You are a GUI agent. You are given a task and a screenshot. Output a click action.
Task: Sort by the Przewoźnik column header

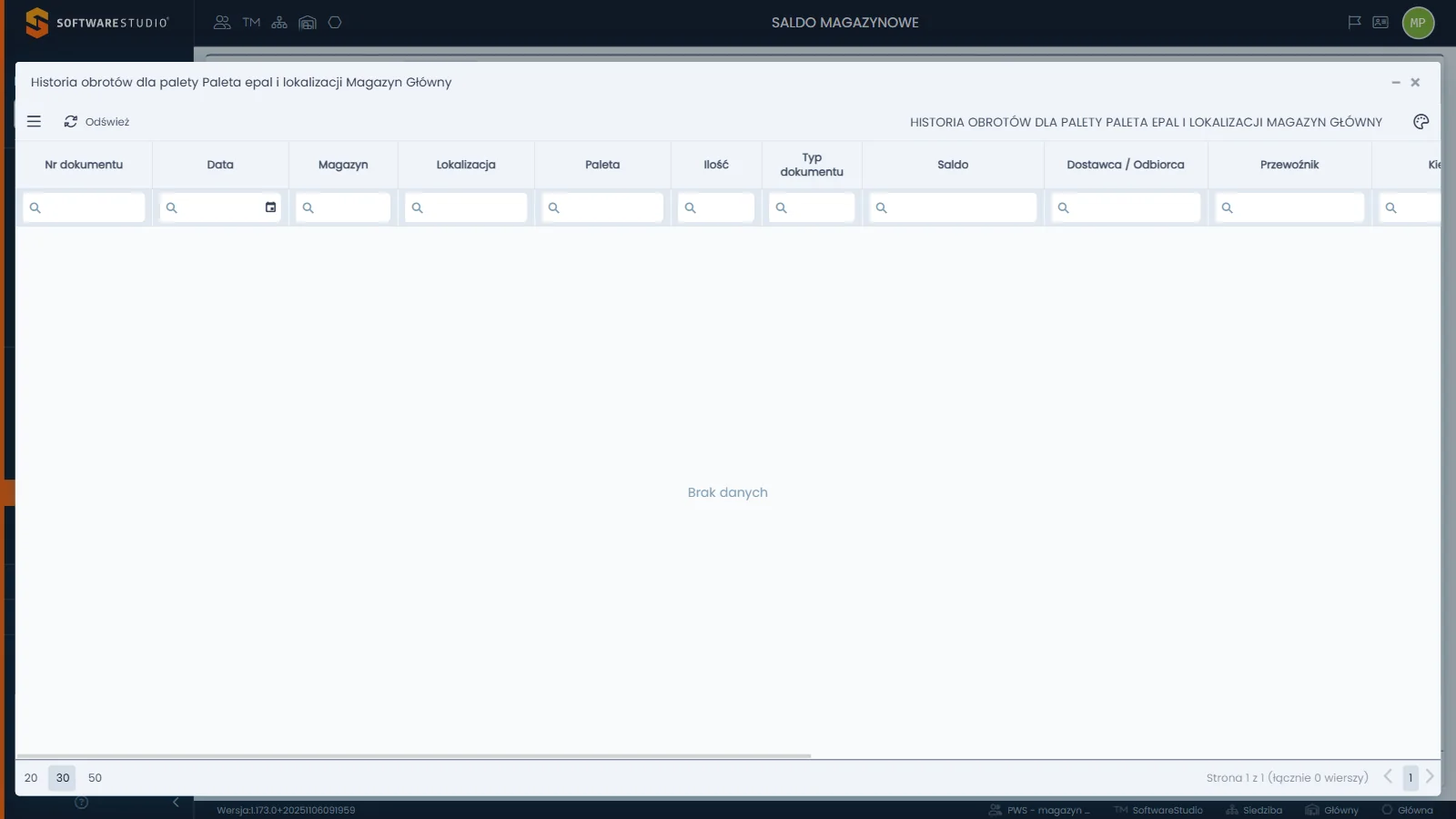(x=1289, y=165)
